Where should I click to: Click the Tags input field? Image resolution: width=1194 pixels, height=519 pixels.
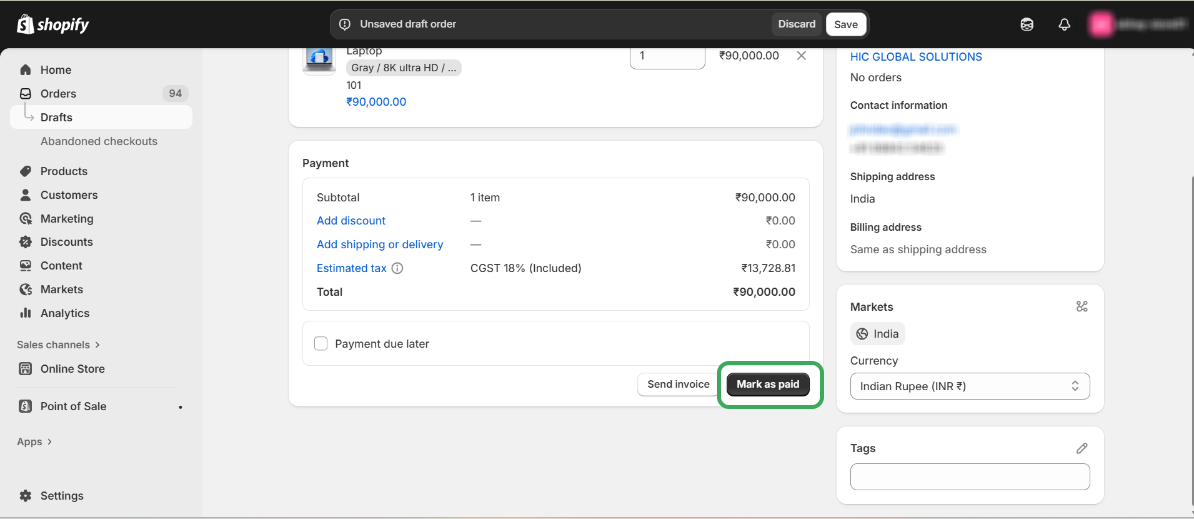969,477
